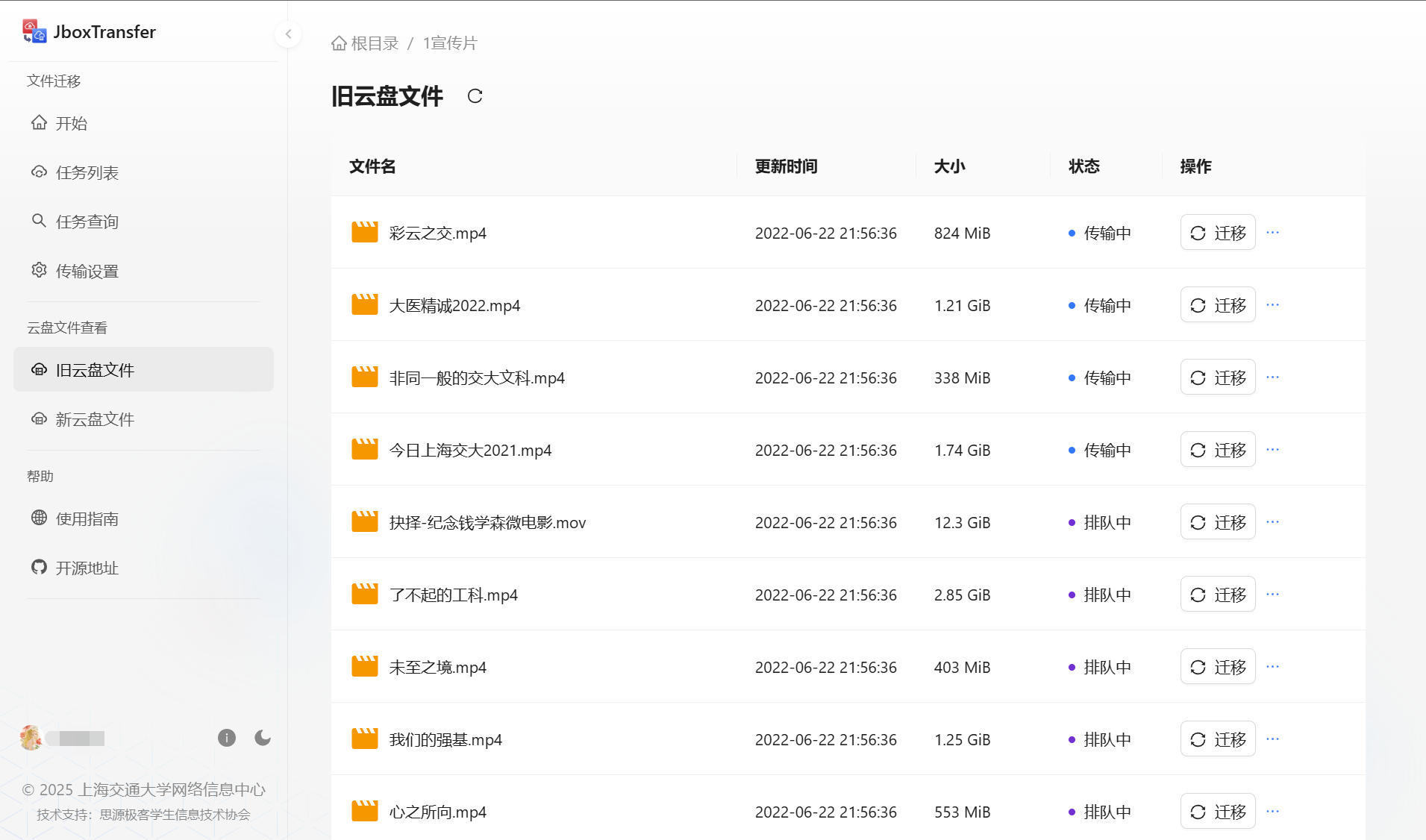Start migration of 今日上海交大2021.mp4
Screen dimensions: 1426x840
pos(1218,450)
